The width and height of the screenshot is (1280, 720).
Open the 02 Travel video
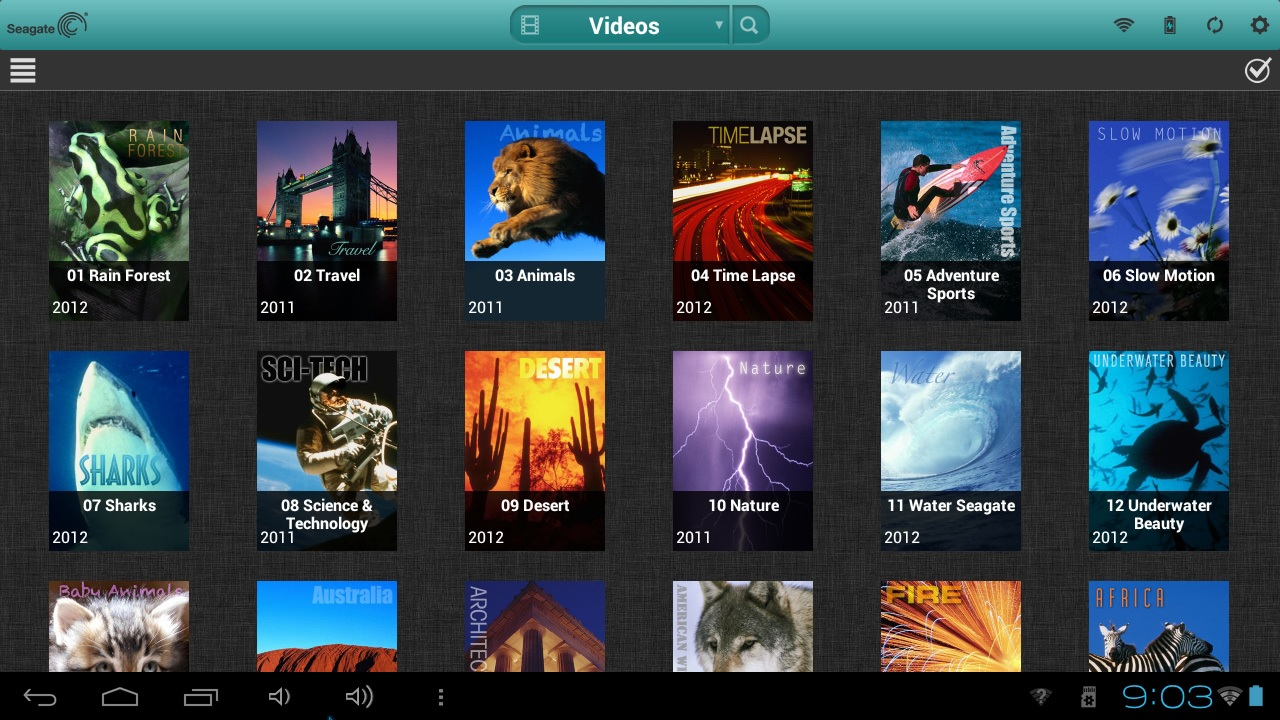(x=327, y=221)
